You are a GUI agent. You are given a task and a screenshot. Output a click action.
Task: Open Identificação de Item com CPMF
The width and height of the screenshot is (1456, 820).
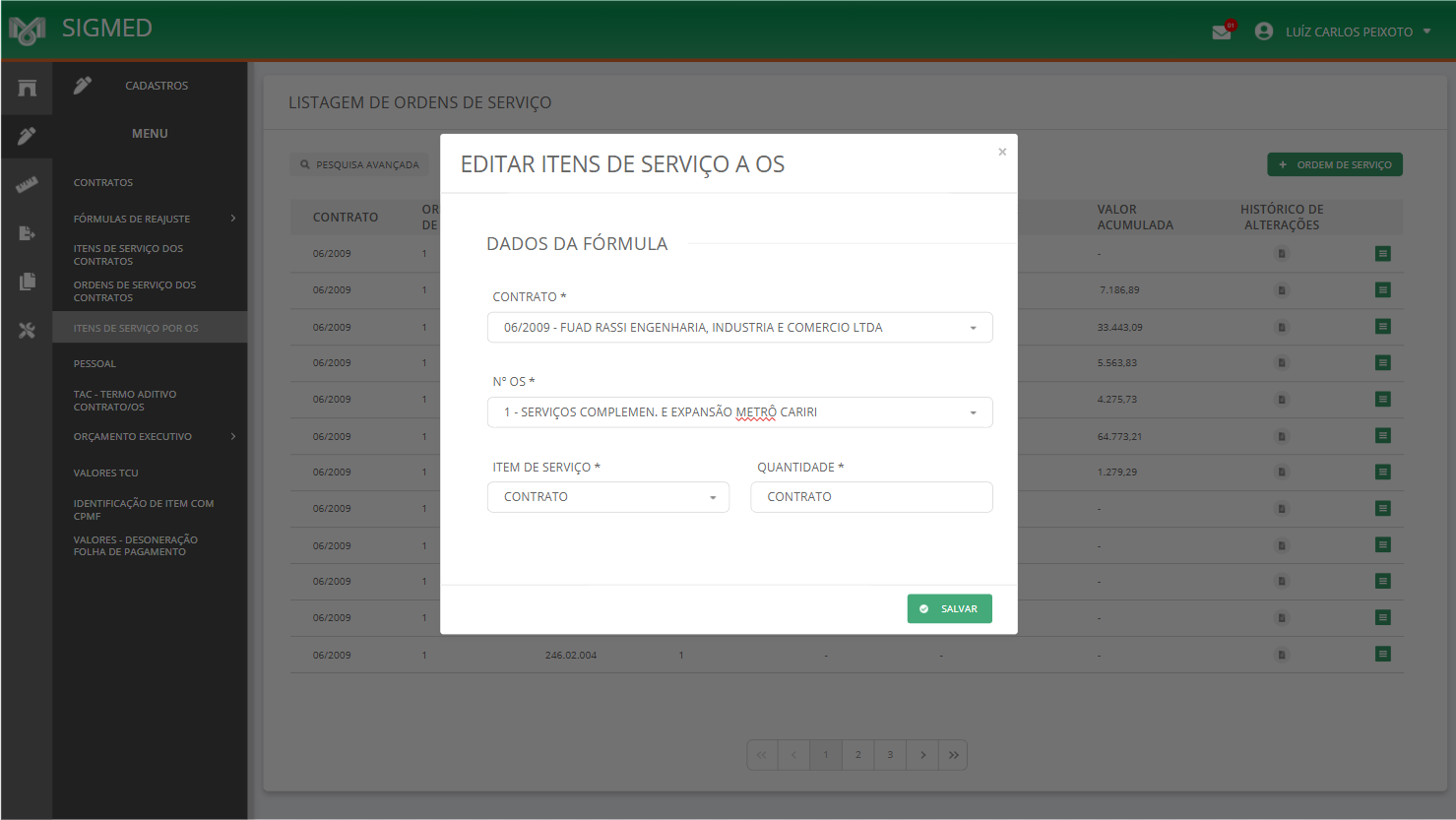(144, 510)
